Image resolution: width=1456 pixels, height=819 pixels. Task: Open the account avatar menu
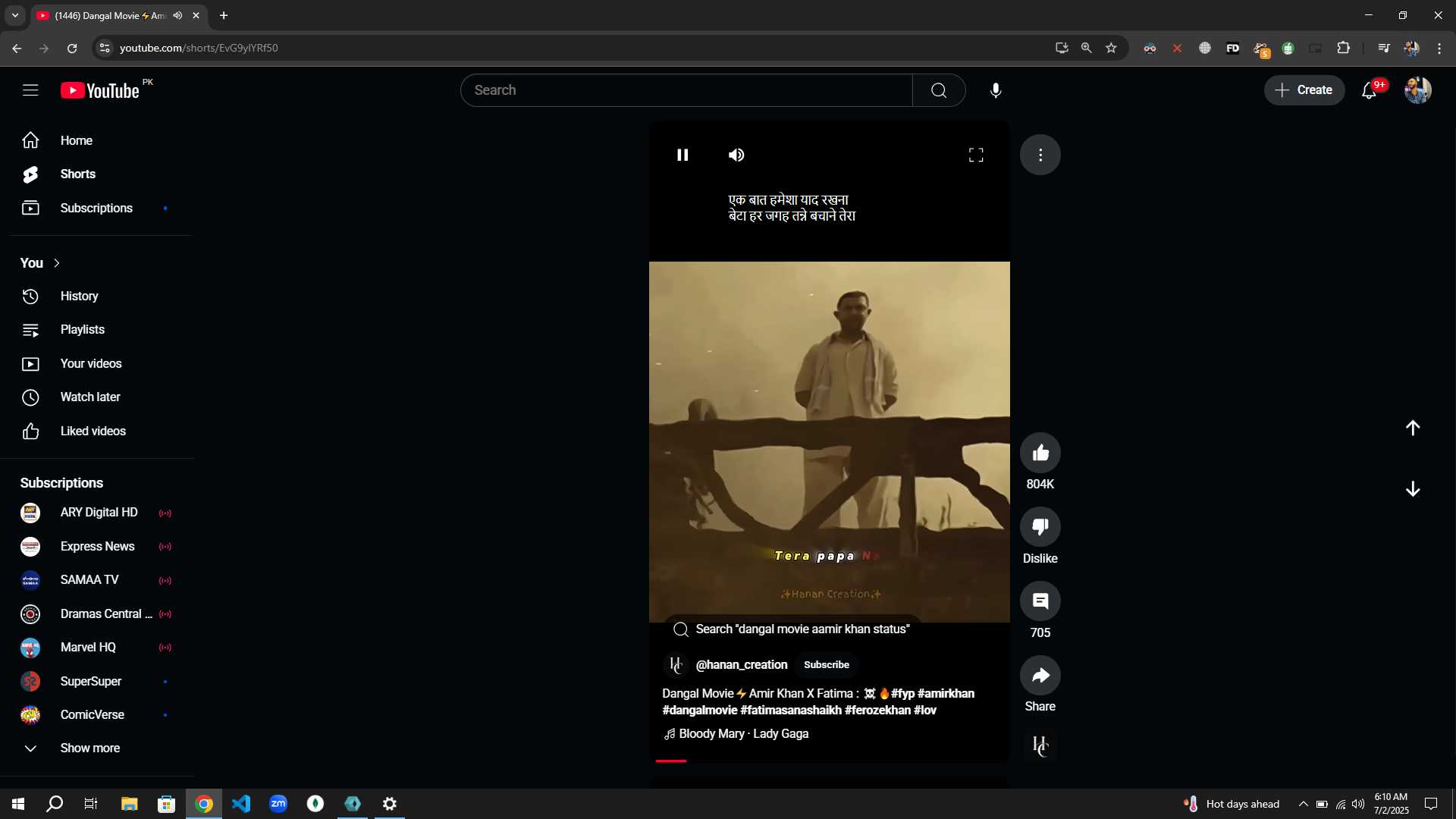1417,90
